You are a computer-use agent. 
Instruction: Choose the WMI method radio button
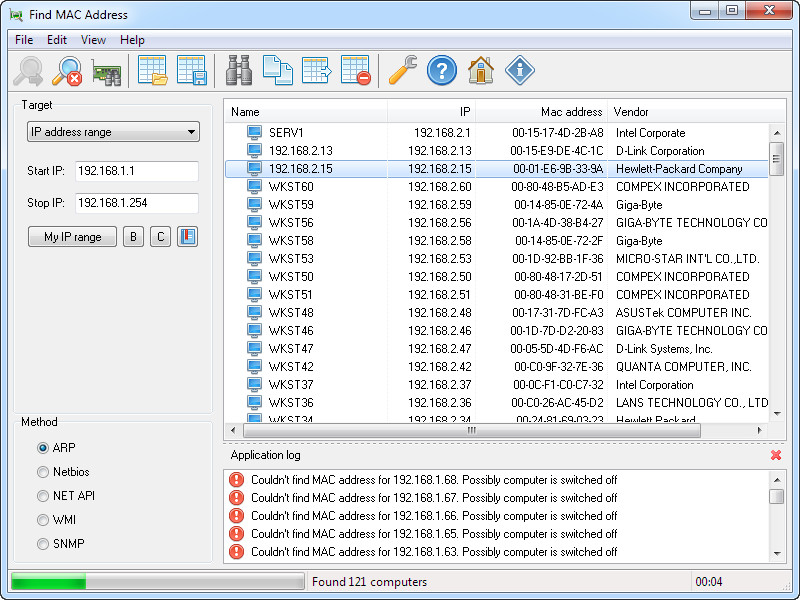tap(43, 520)
